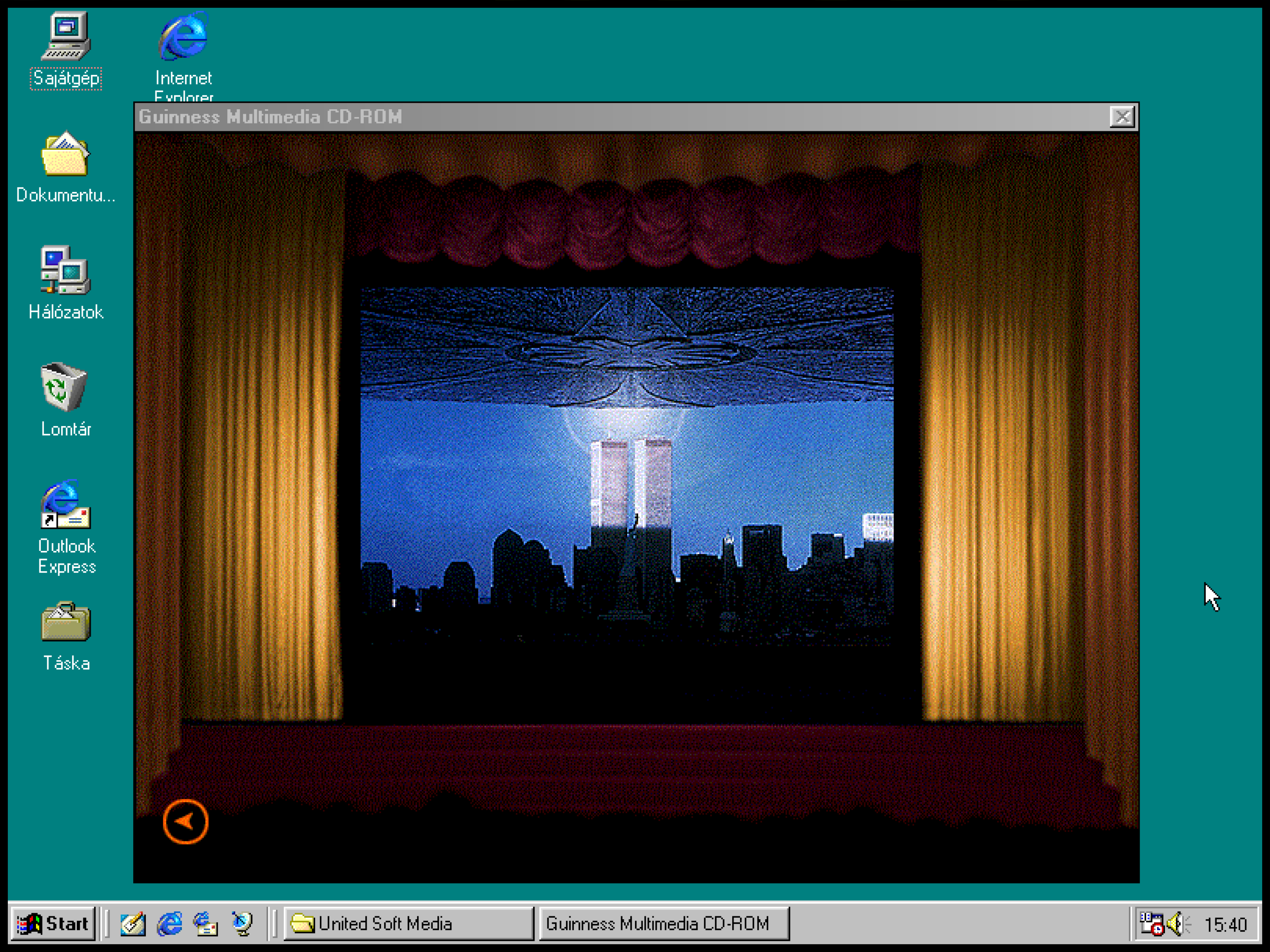The height and width of the screenshot is (952, 1270).
Task: Select the Lomtár recycle bin icon
Action: coord(64,389)
